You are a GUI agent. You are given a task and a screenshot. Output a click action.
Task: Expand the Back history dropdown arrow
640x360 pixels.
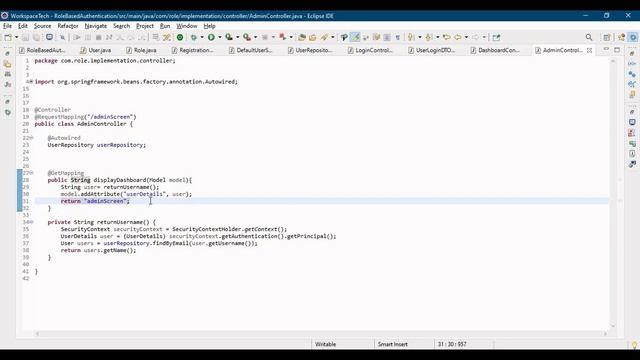click(466, 37)
